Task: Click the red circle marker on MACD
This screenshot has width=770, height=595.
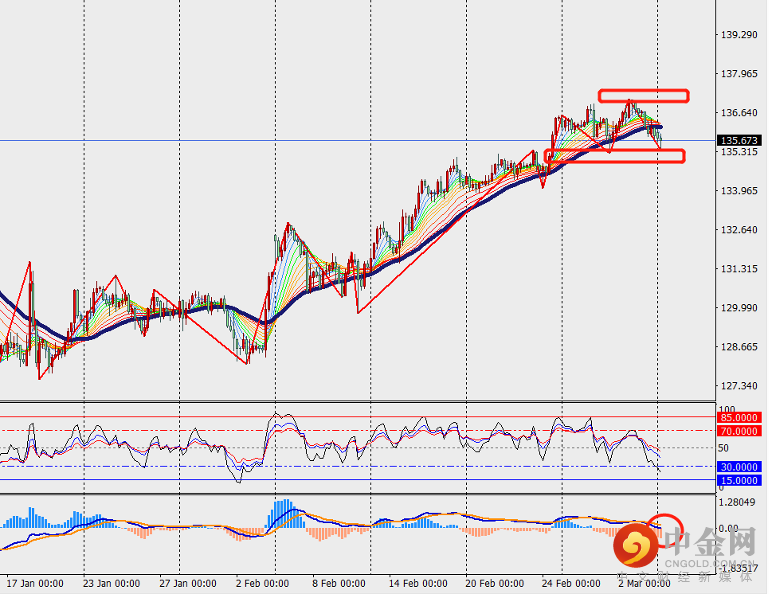Action: tap(663, 523)
